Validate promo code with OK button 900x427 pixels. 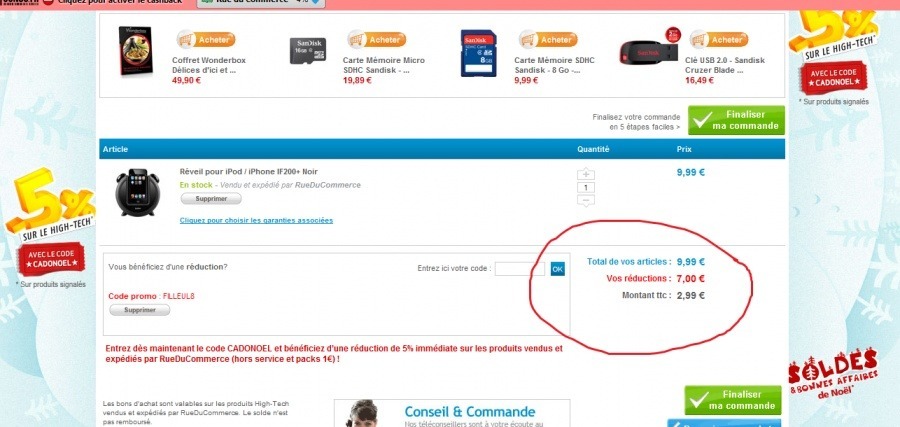[x=557, y=269]
